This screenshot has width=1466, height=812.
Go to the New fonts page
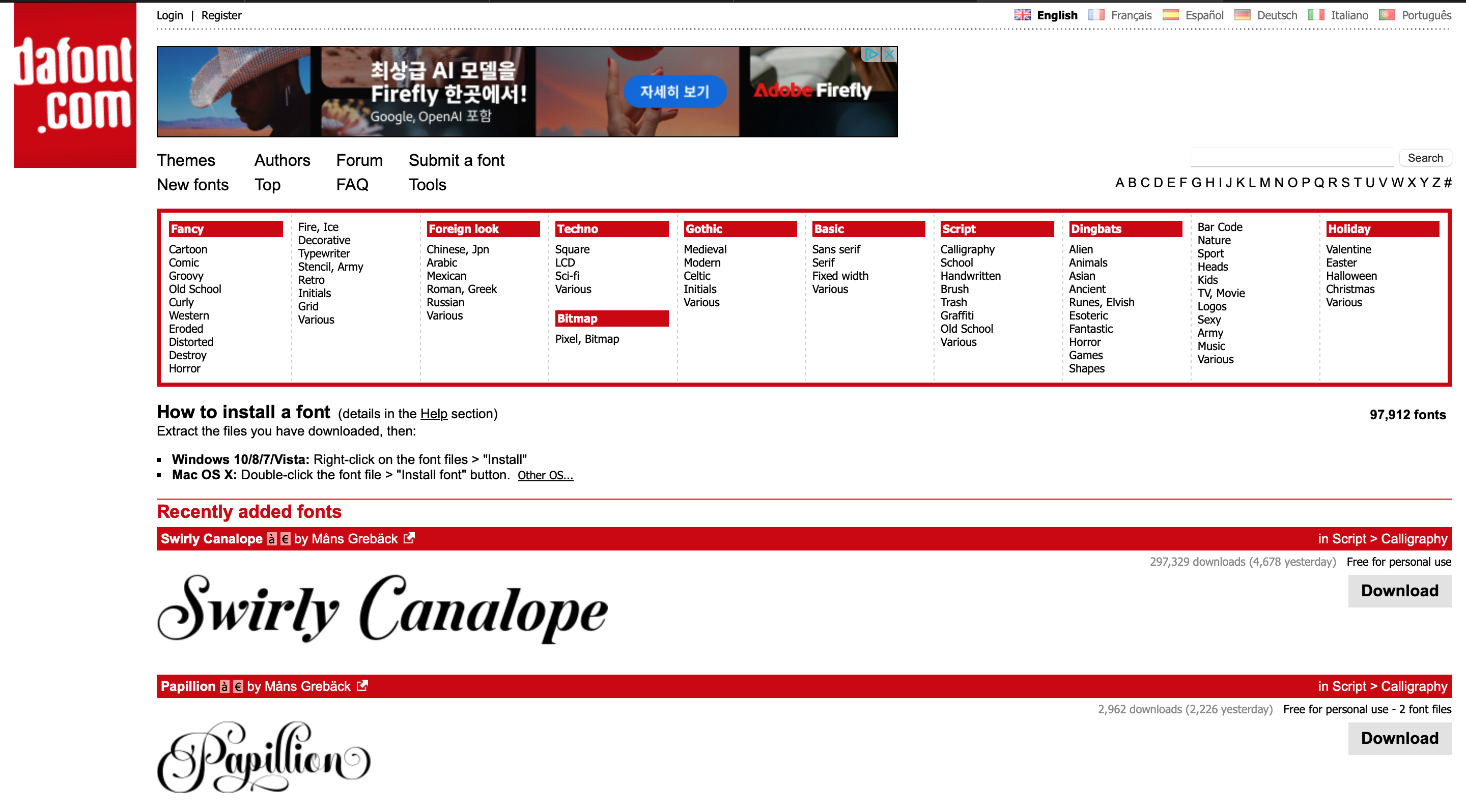pyautogui.click(x=192, y=185)
